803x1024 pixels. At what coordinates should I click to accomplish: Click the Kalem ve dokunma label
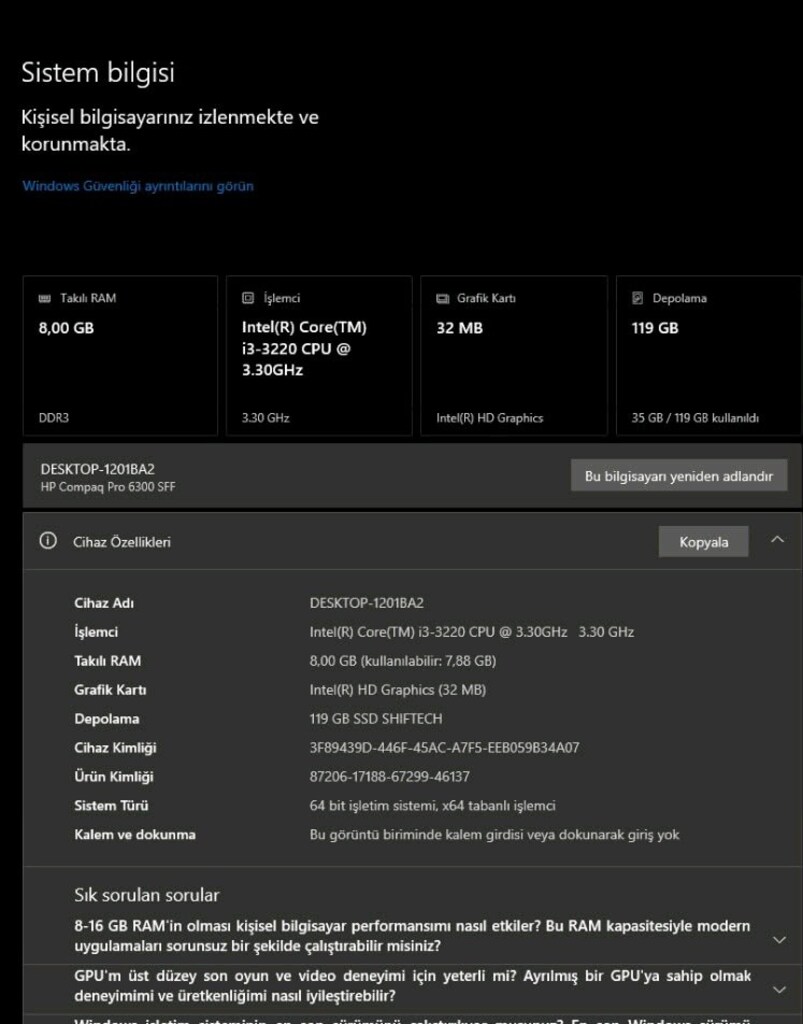click(134, 835)
